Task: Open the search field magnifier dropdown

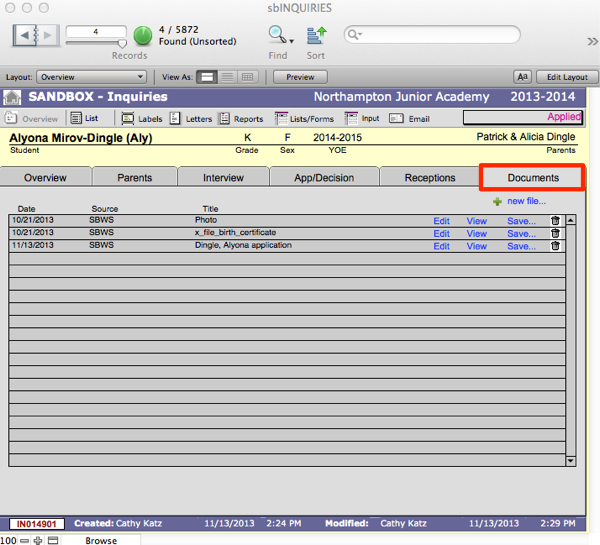Action: point(353,35)
